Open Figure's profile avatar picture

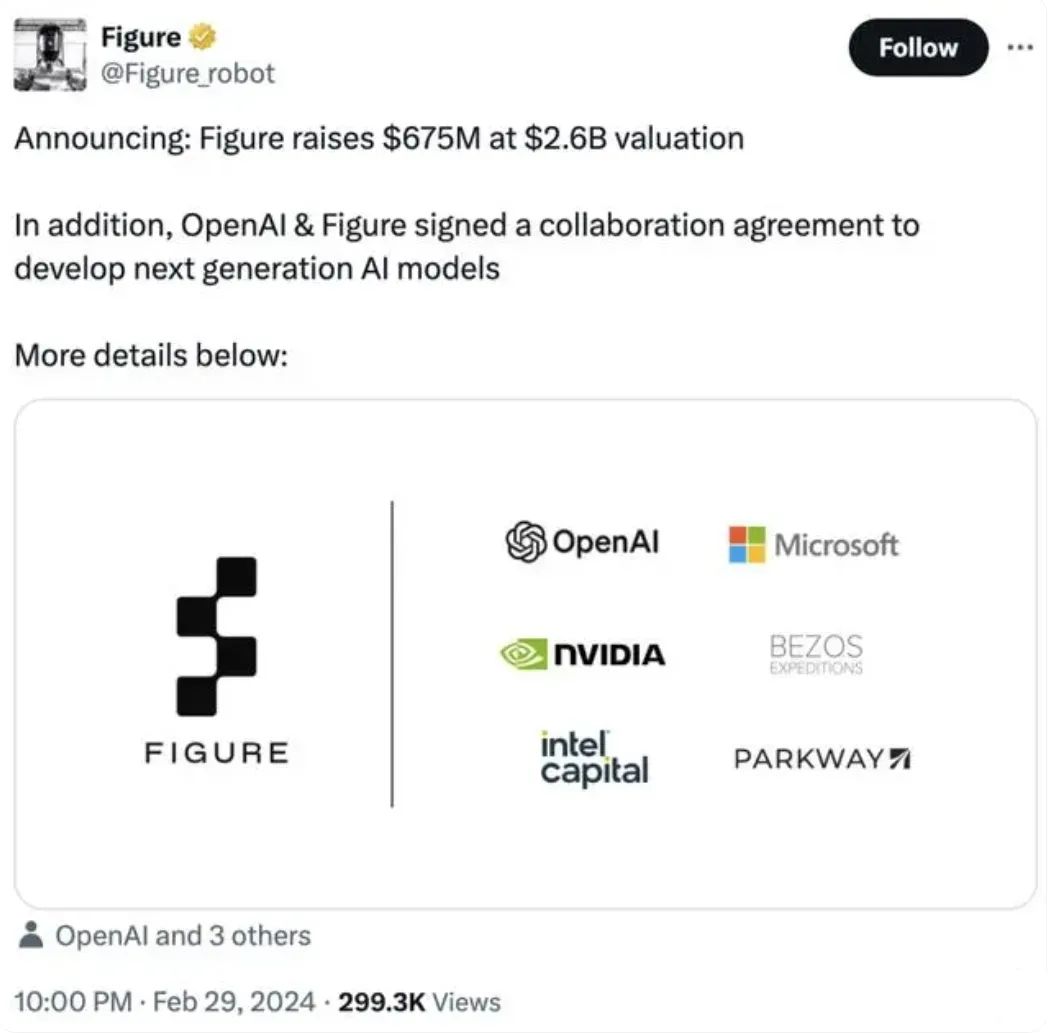(50, 55)
